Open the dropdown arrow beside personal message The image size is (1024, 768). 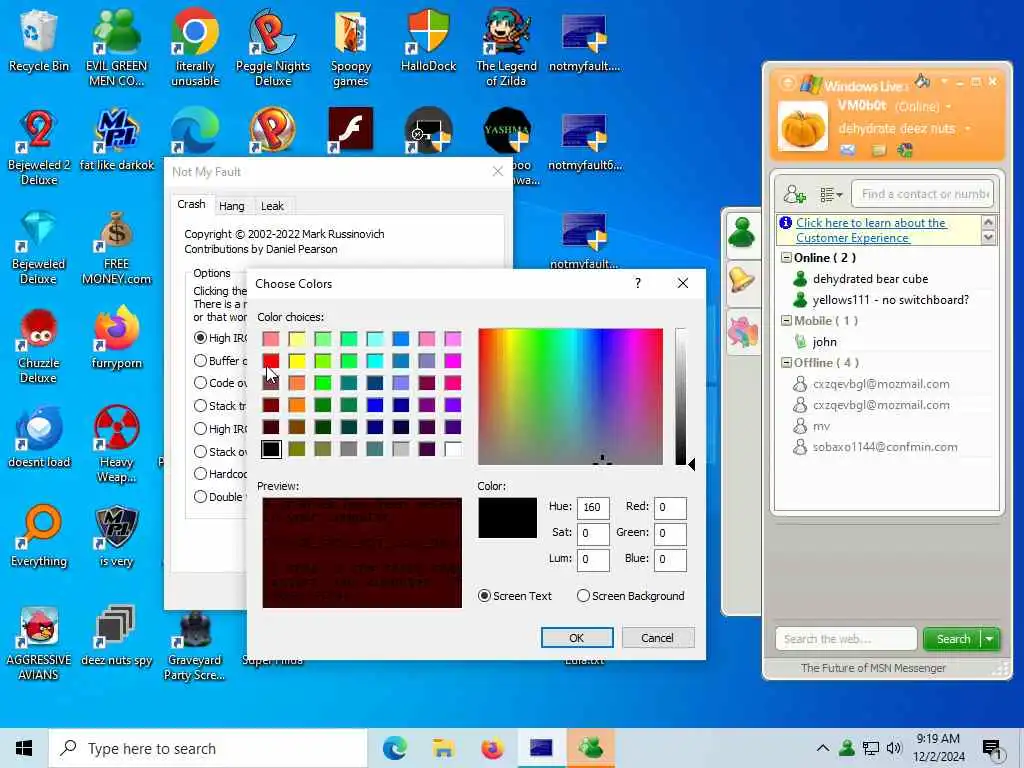pyautogui.click(x=967, y=129)
